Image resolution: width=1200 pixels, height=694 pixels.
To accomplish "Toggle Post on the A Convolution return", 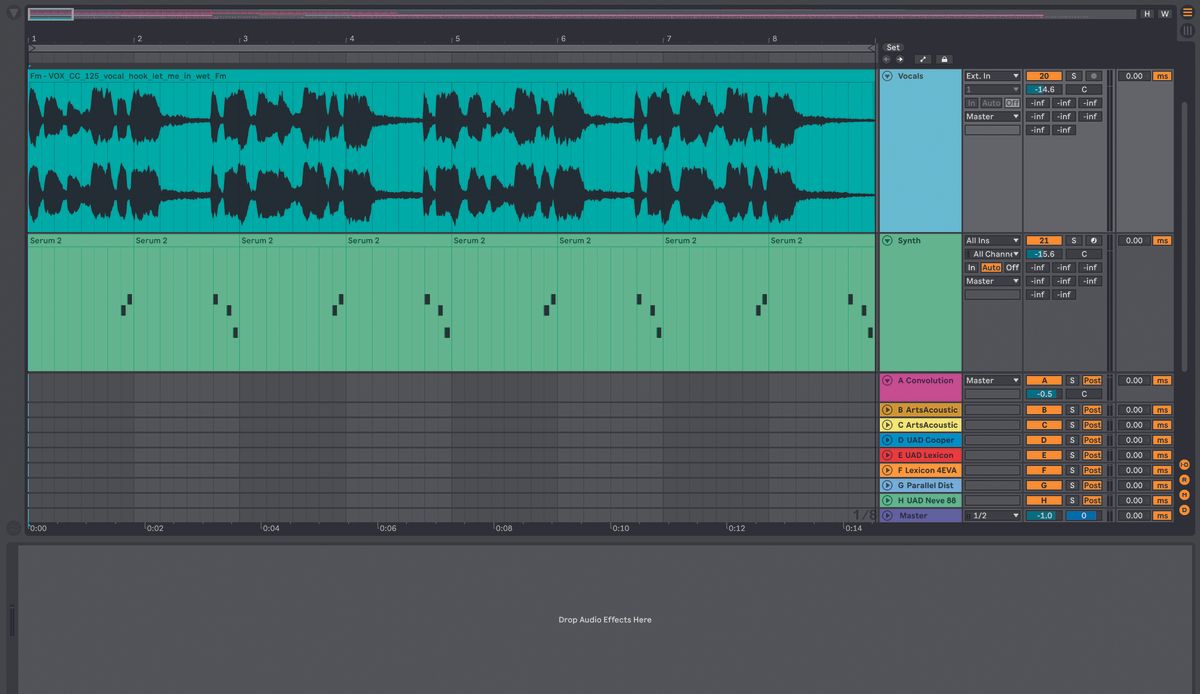I will (1091, 380).
